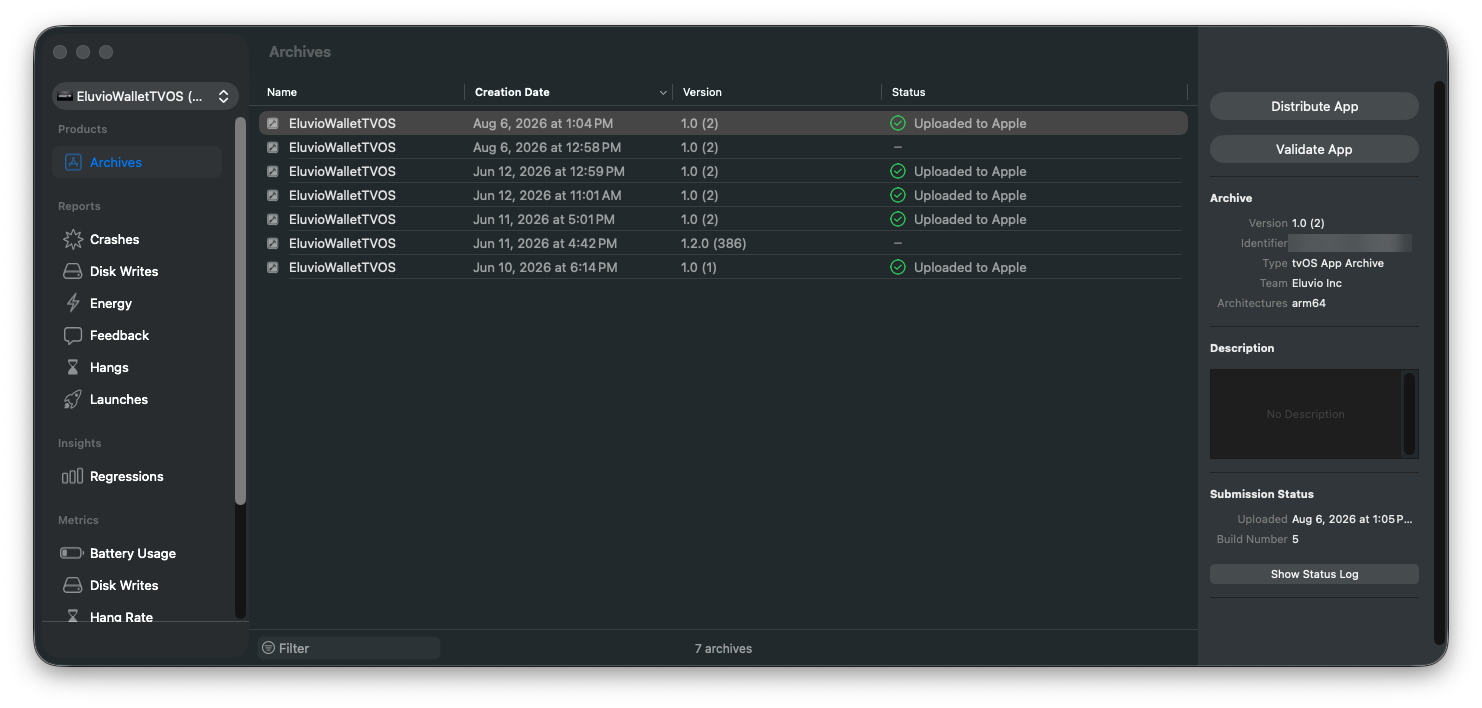Click the Regressions bar chart icon
The image size is (1482, 708).
tap(72, 476)
